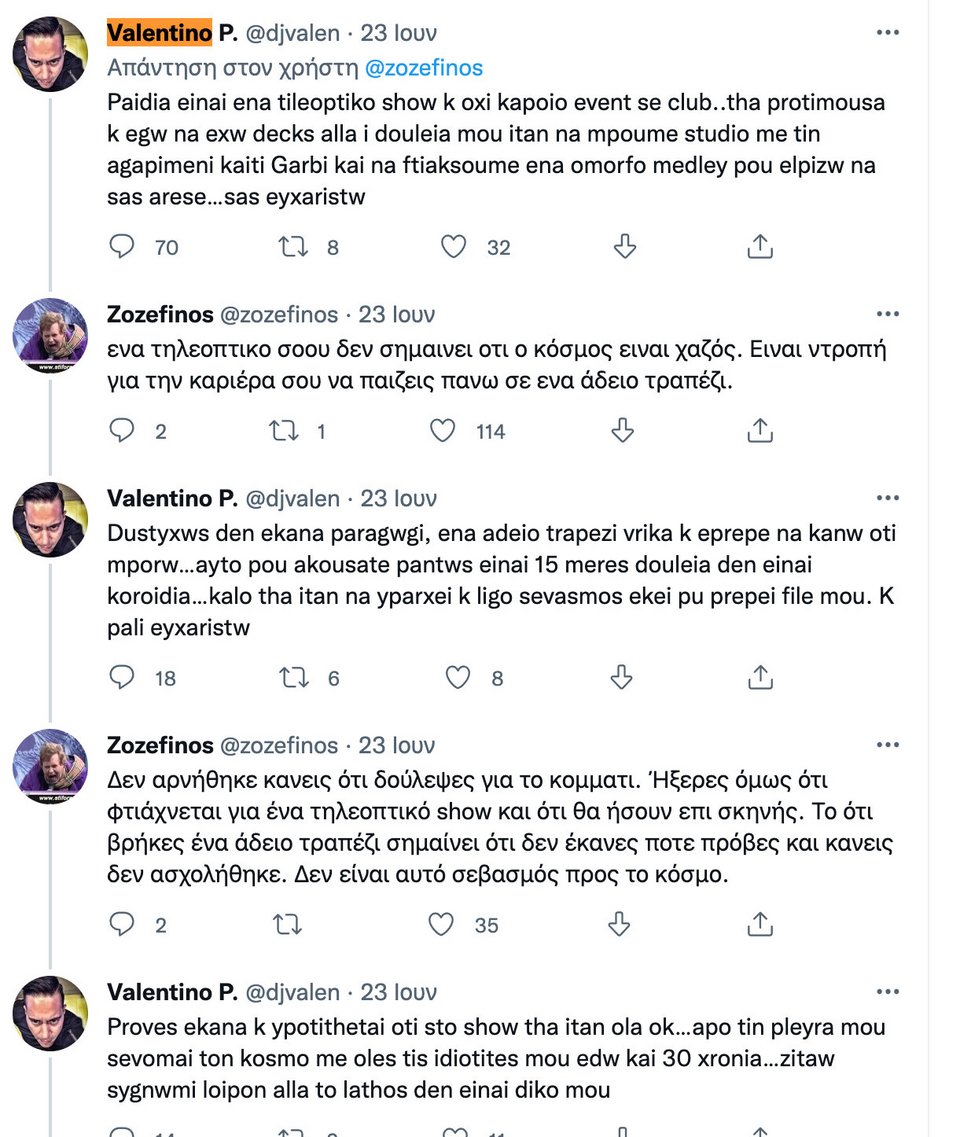Open Zozefinos avatar on the fourth tweet

pos(50,766)
